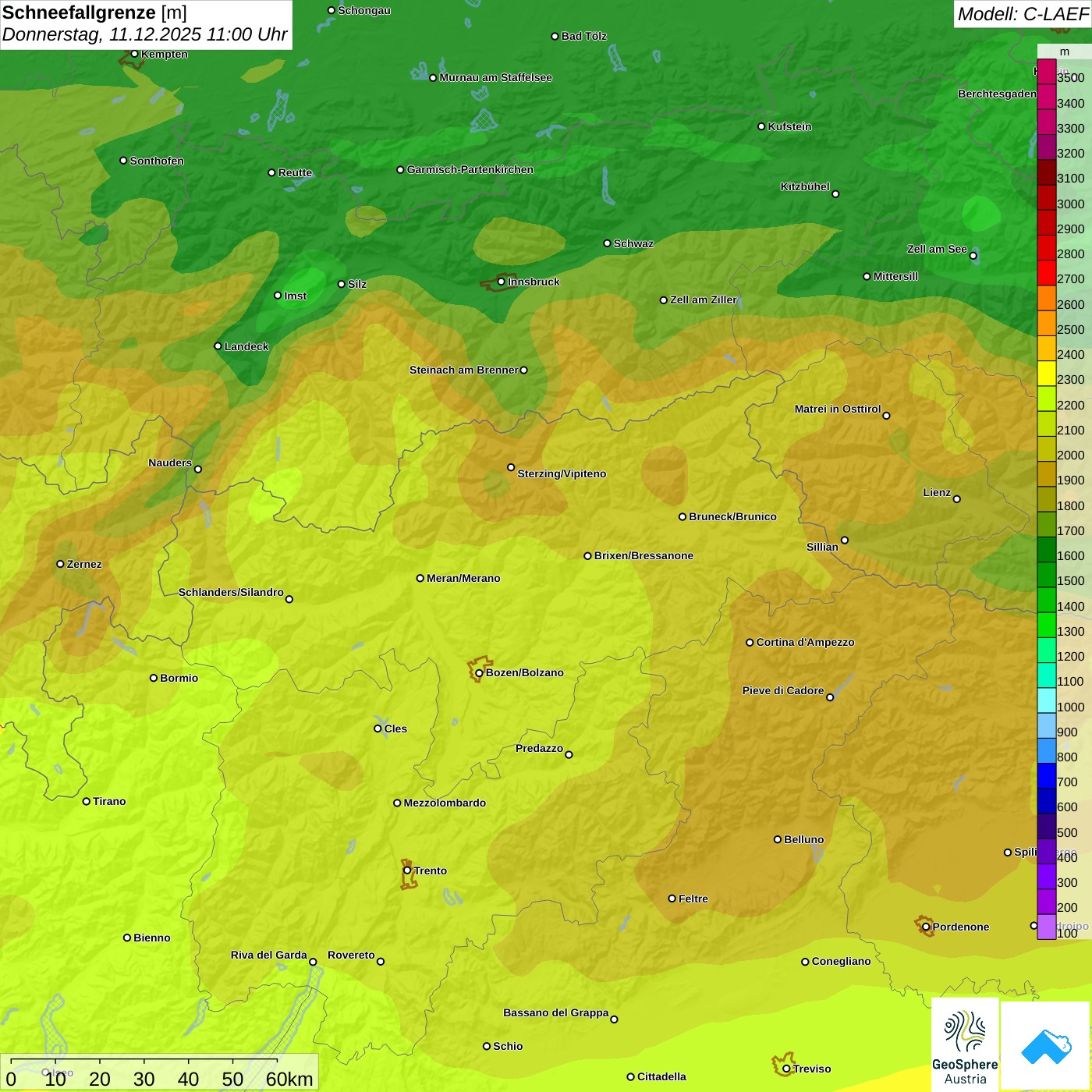Click the Cortina d'Ampezzo label
This screenshot has height=1092, width=1092.
coord(805,642)
